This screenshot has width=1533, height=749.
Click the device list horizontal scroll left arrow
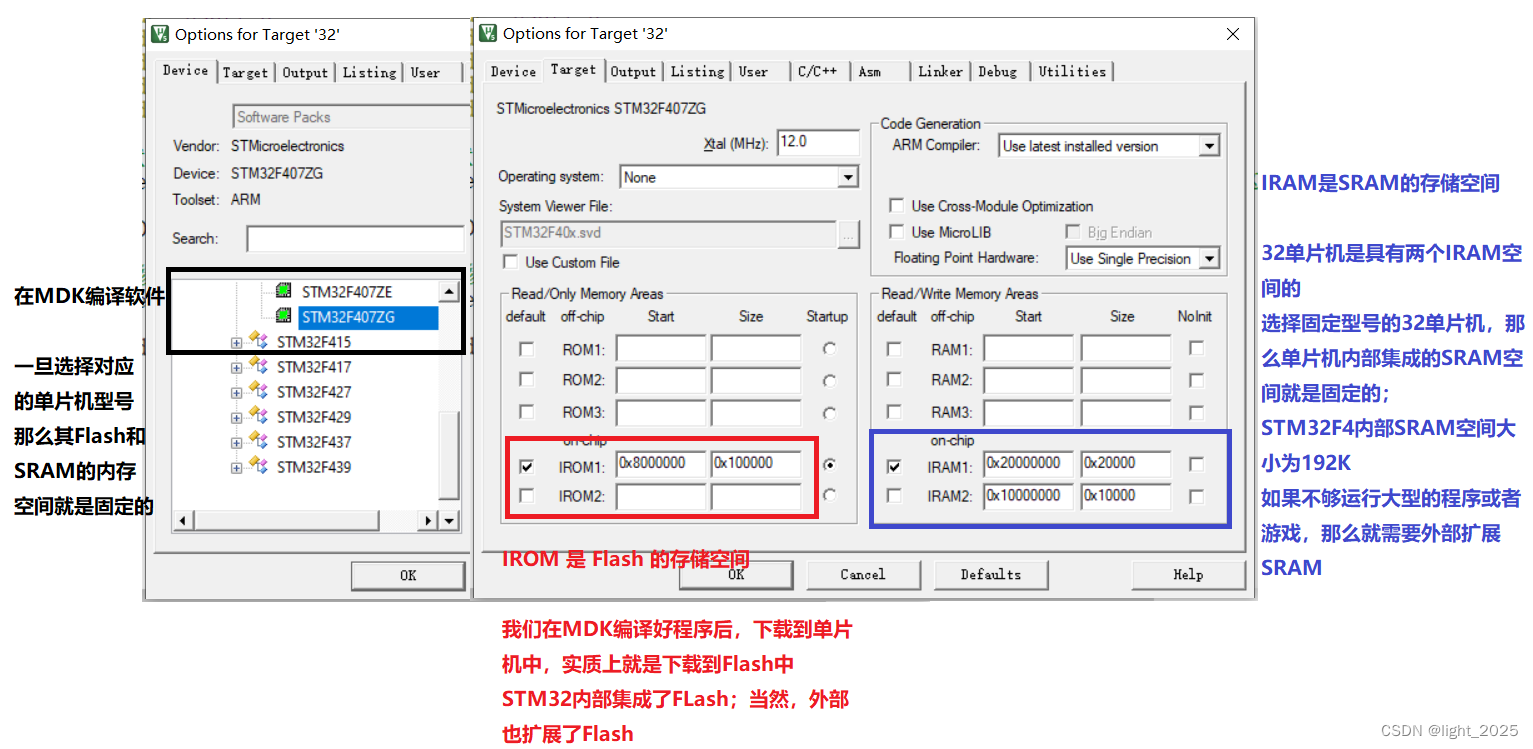click(x=183, y=521)
